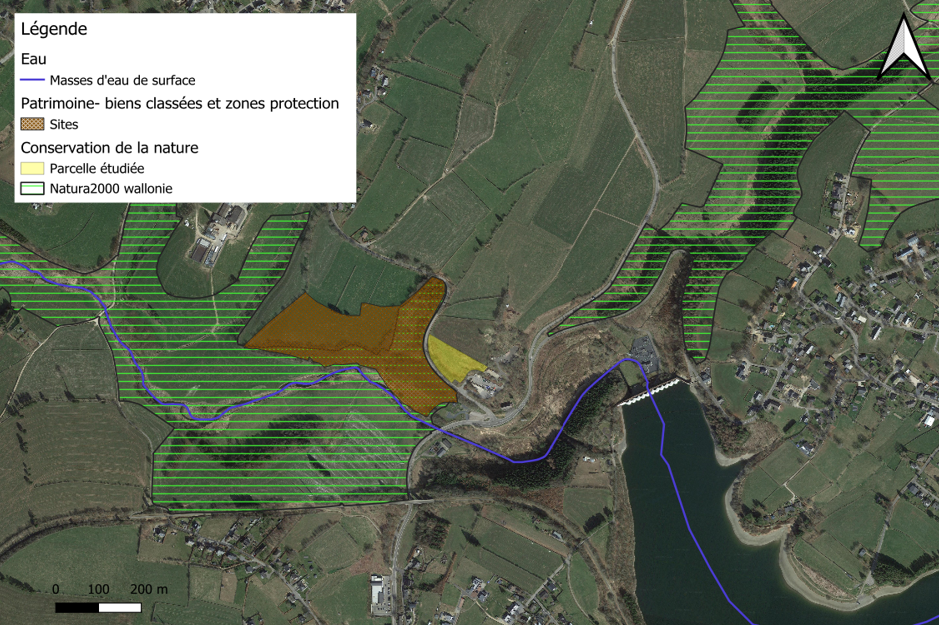Viewport: 939px width, 625px height.
Task: Click the scale bar 0 label
Action: [x=56, y=589]
